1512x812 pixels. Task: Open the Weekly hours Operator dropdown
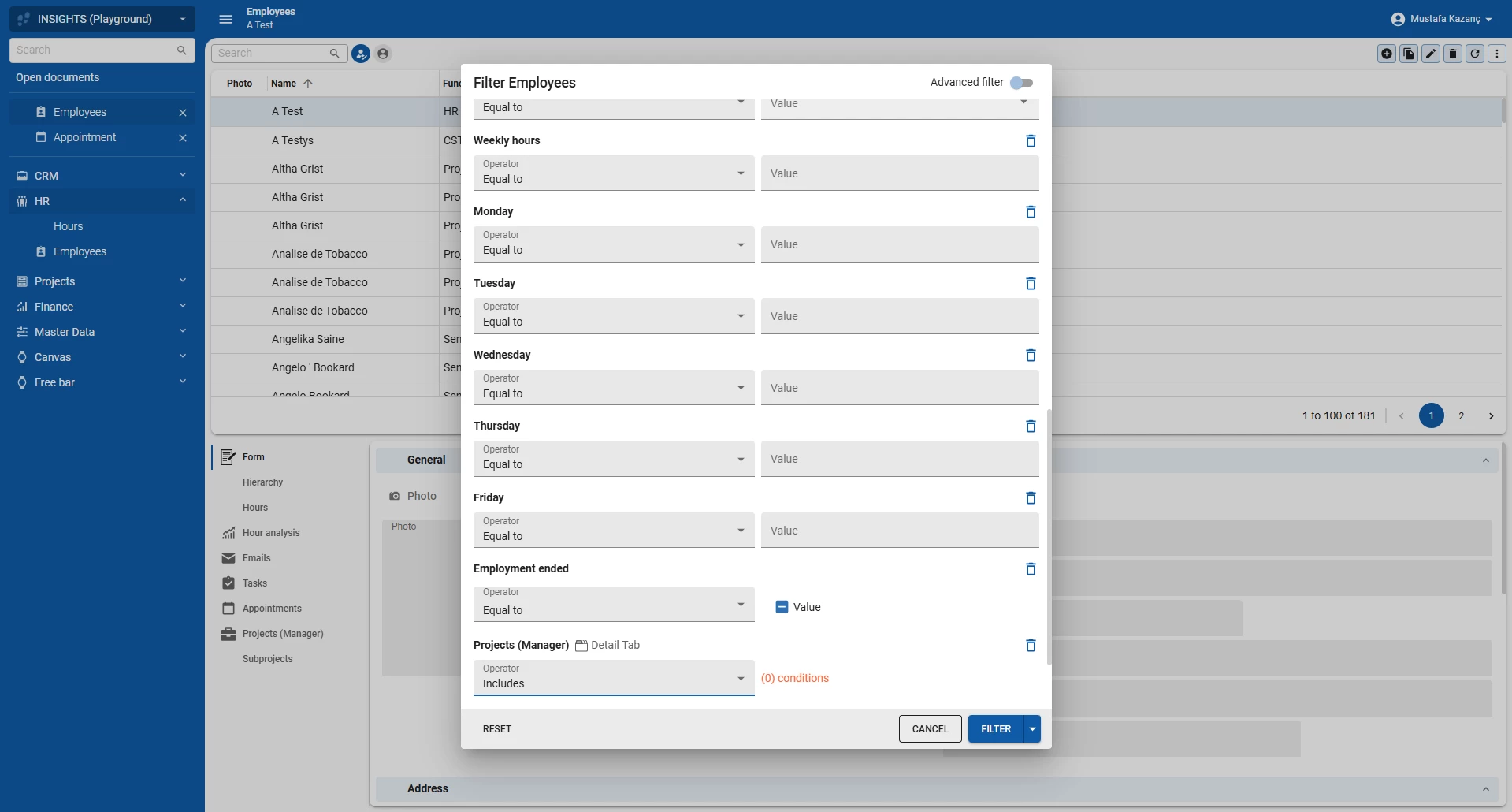pos(614,173)
